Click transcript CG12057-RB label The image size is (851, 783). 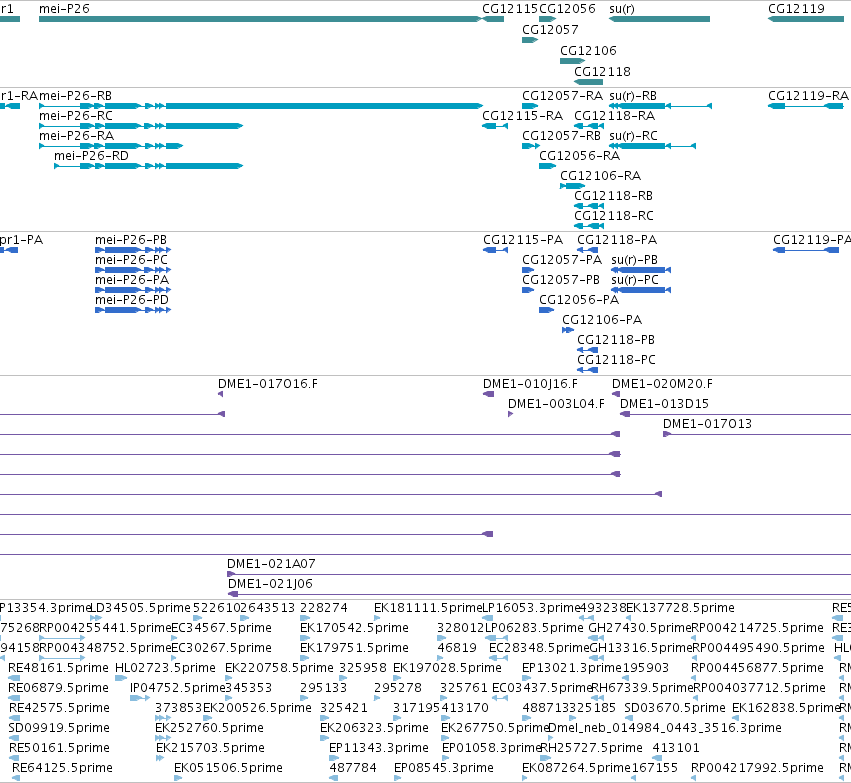coord(561,136)
